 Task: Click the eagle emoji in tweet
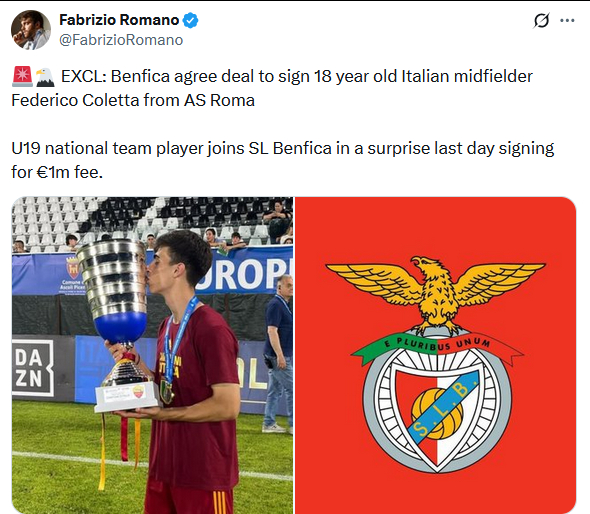45,77
